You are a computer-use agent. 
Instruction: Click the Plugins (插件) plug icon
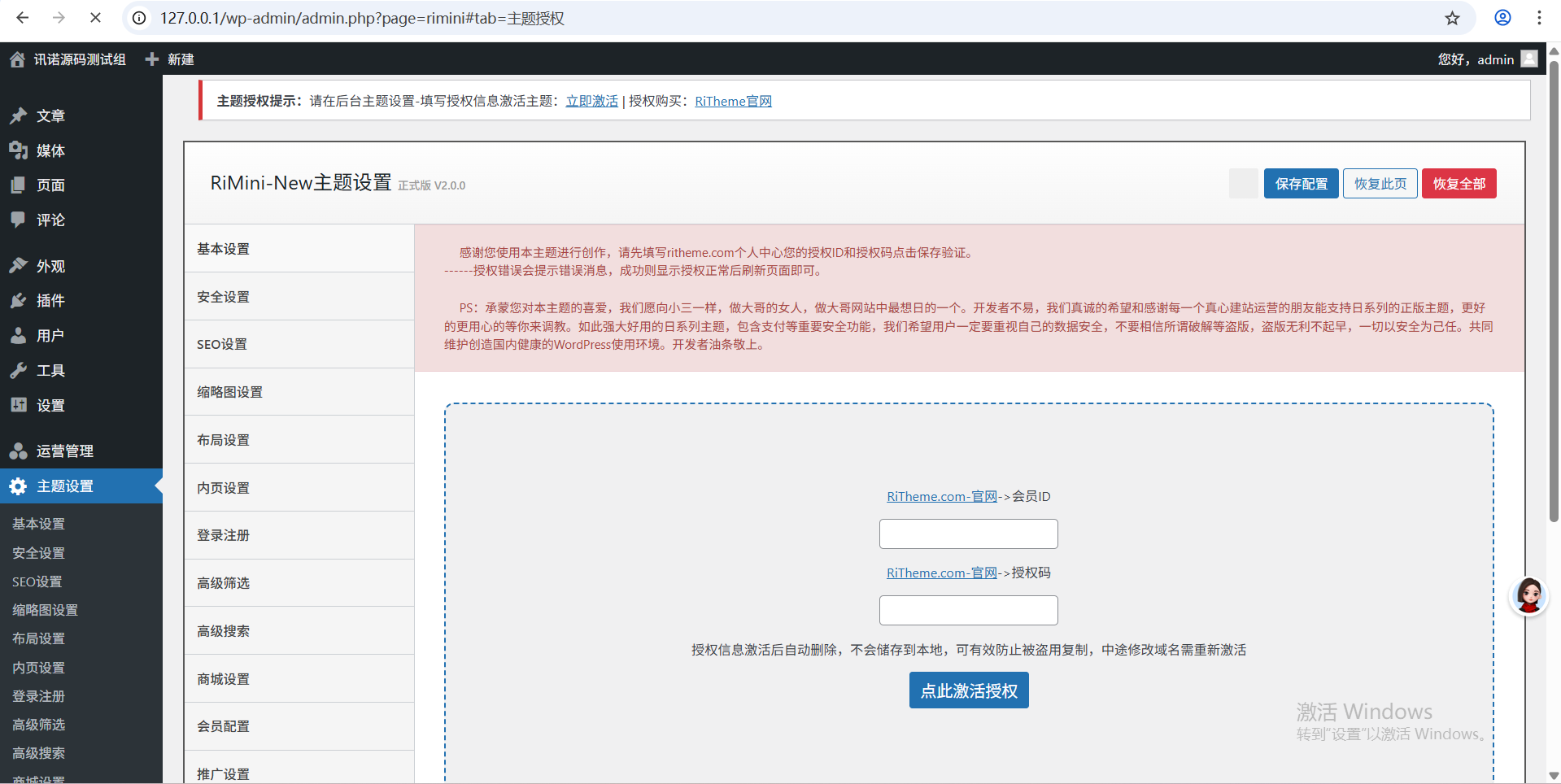click(18, 301)
